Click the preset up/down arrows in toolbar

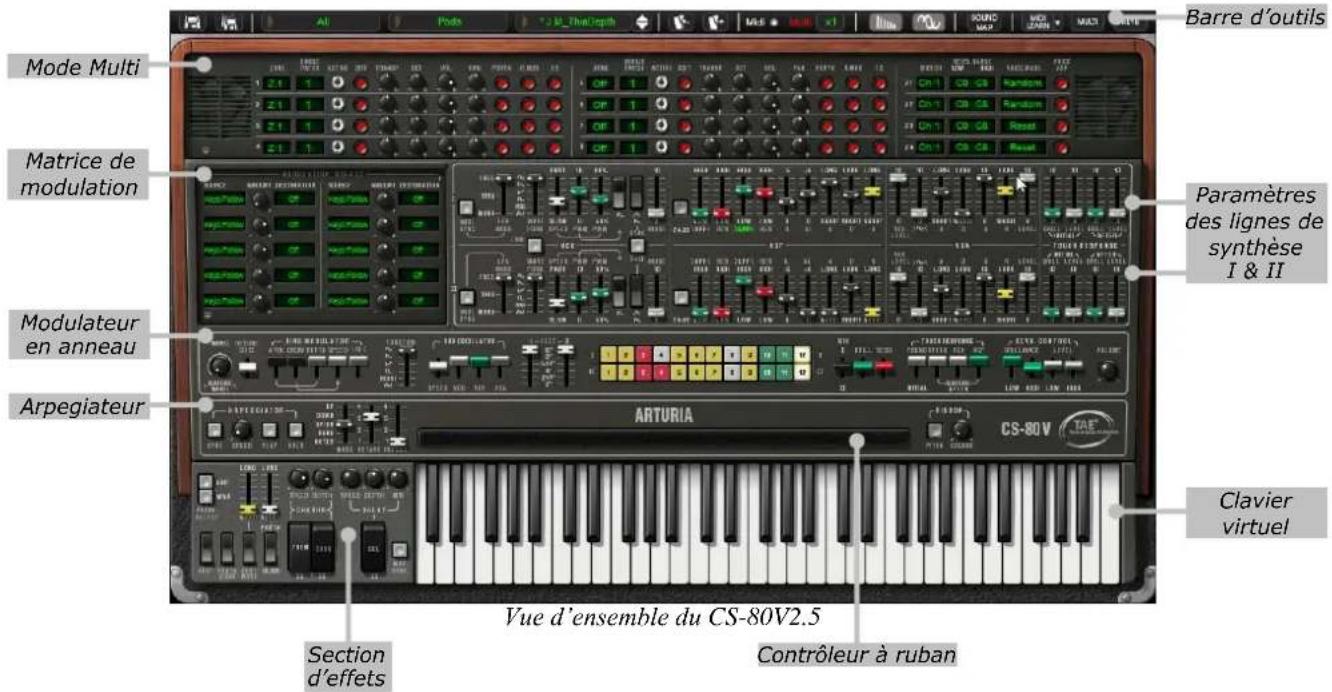coord(642,20)
